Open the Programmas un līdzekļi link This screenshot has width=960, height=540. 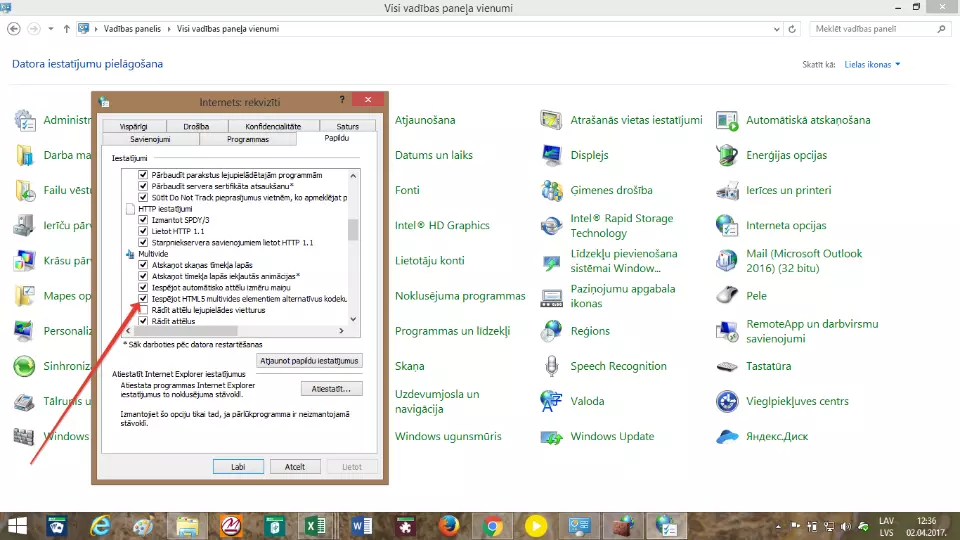click(452, 331)
